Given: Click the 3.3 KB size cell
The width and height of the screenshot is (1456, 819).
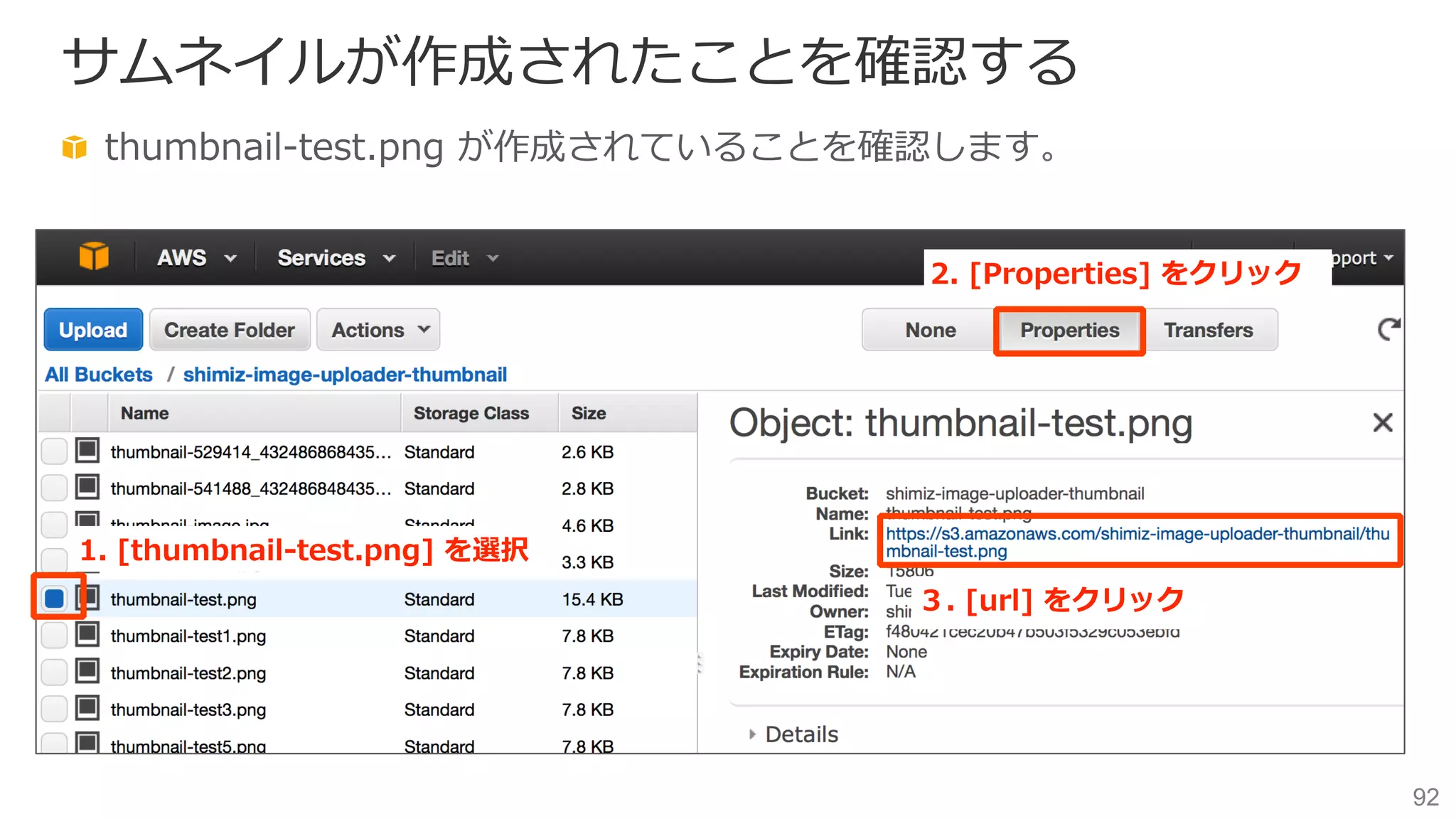Looking at the screenshot, I should pos(587,562).
